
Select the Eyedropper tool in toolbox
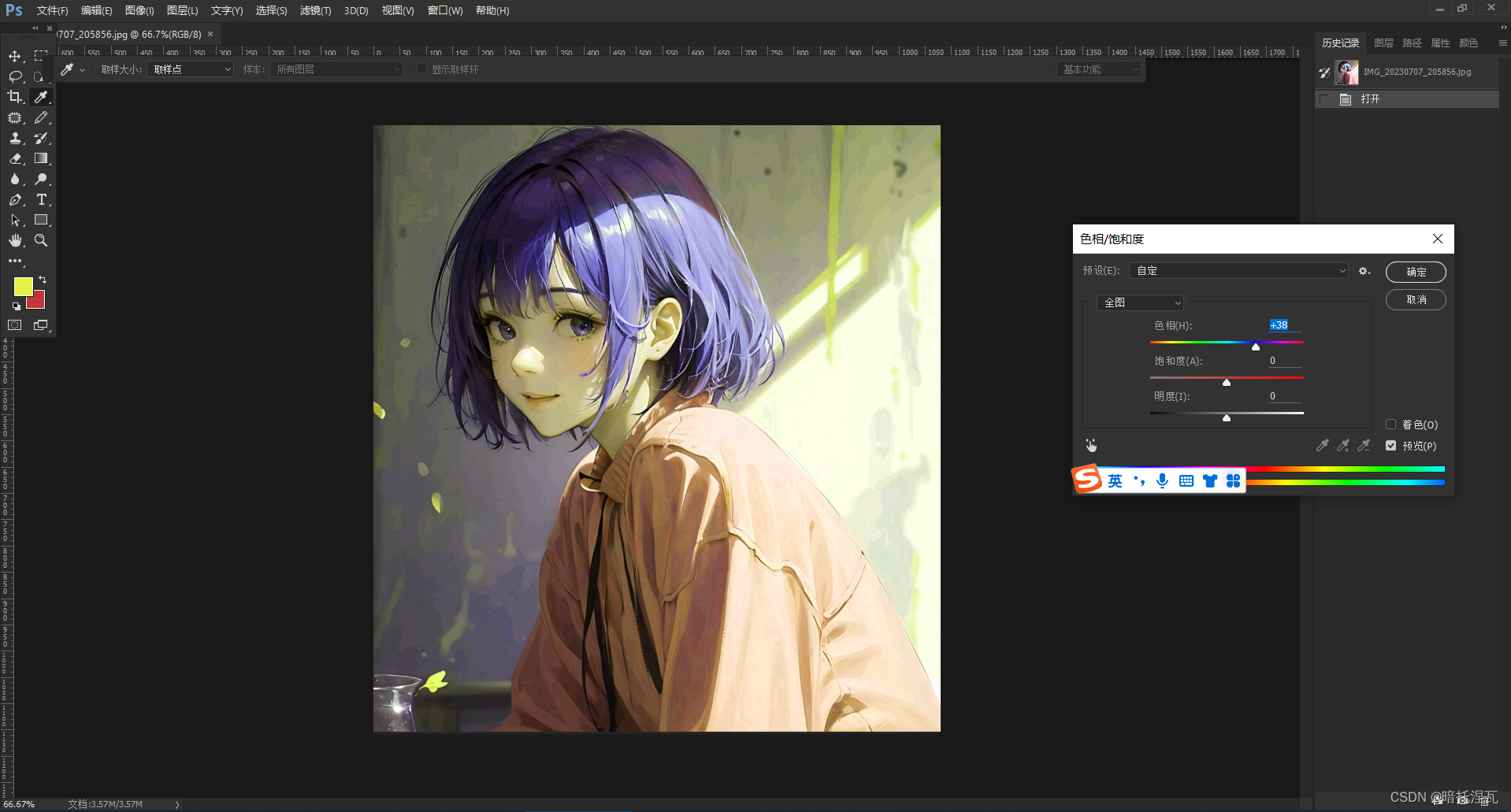[x=41, y=97]
